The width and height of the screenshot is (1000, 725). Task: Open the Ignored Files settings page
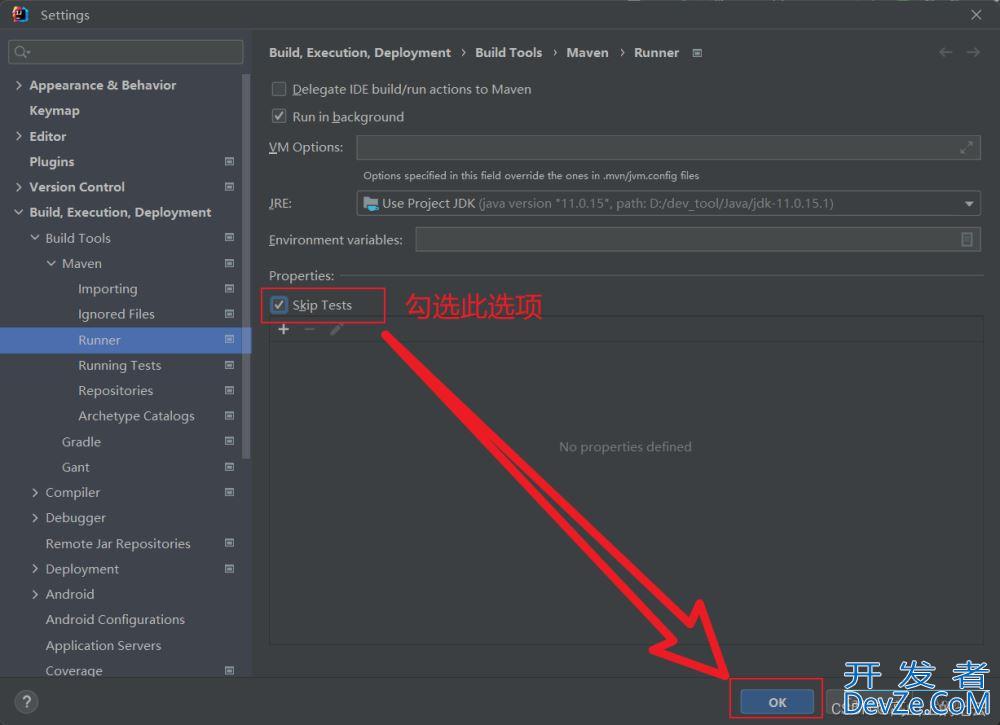click(x=116, y=314)
